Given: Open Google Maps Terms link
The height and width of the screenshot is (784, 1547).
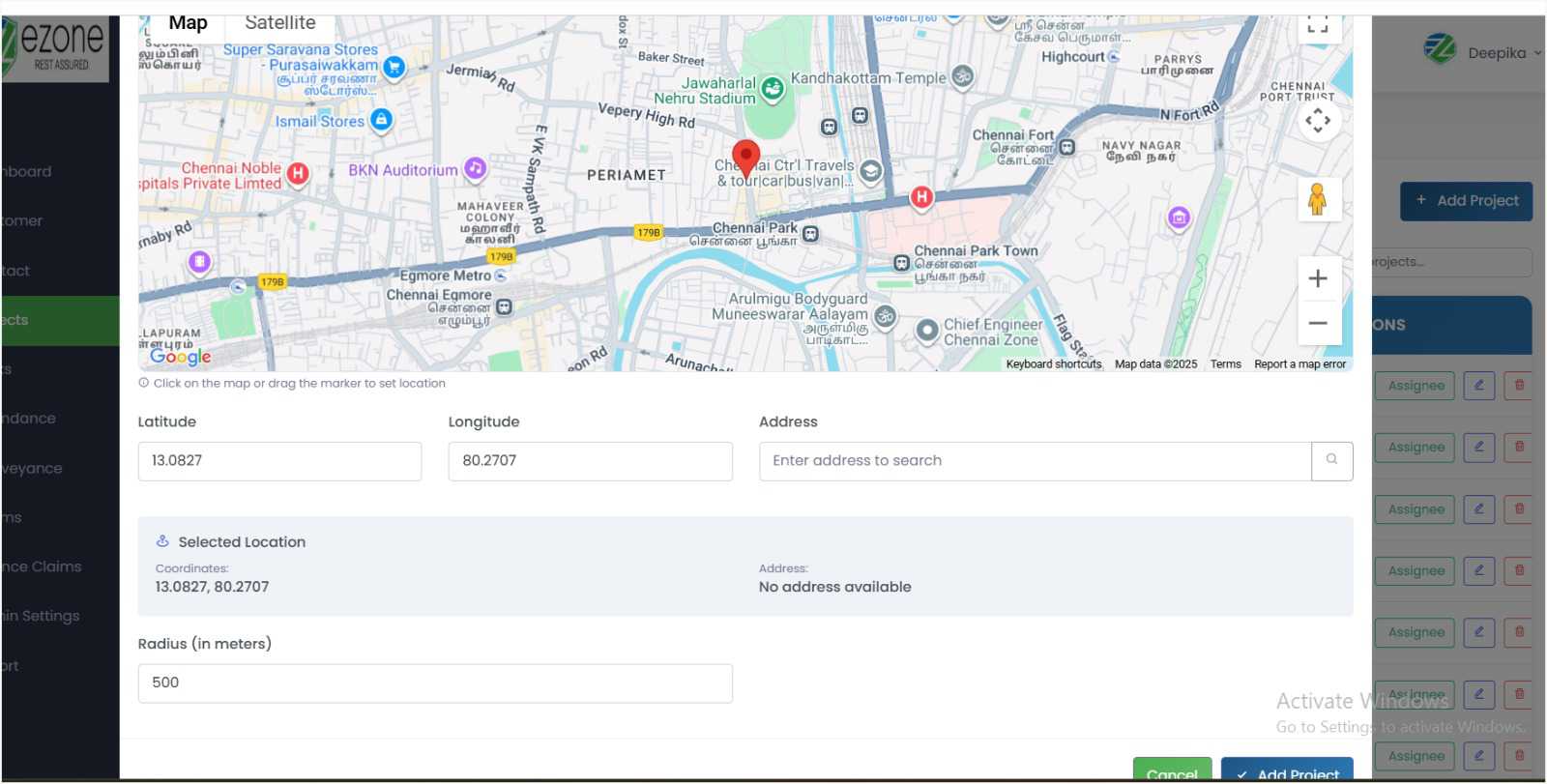Looking at the screenshot, I should tap(1225, 364).
